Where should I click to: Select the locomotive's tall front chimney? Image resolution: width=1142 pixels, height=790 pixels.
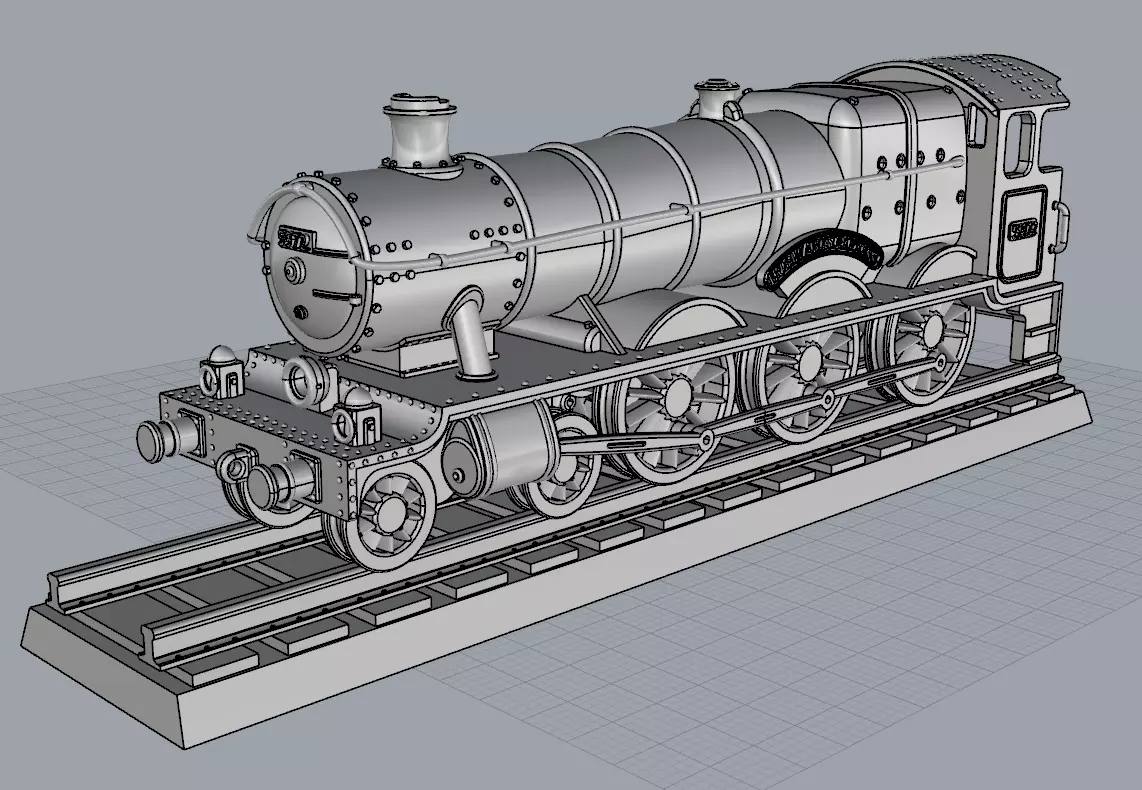420,135
